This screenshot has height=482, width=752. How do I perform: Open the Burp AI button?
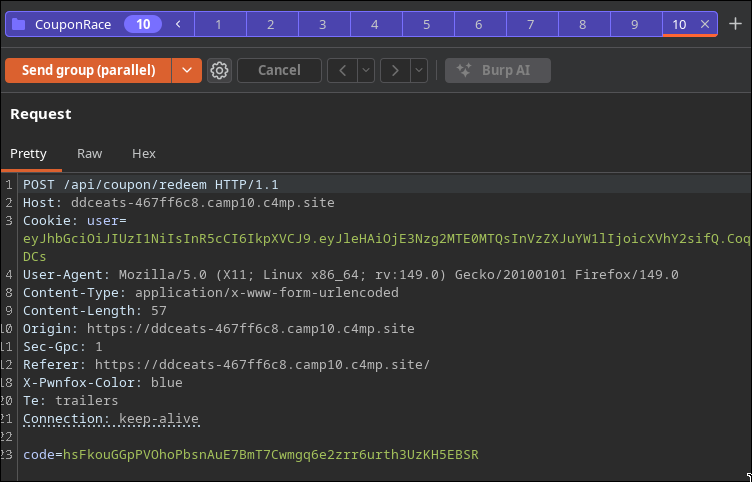point(498,71)
